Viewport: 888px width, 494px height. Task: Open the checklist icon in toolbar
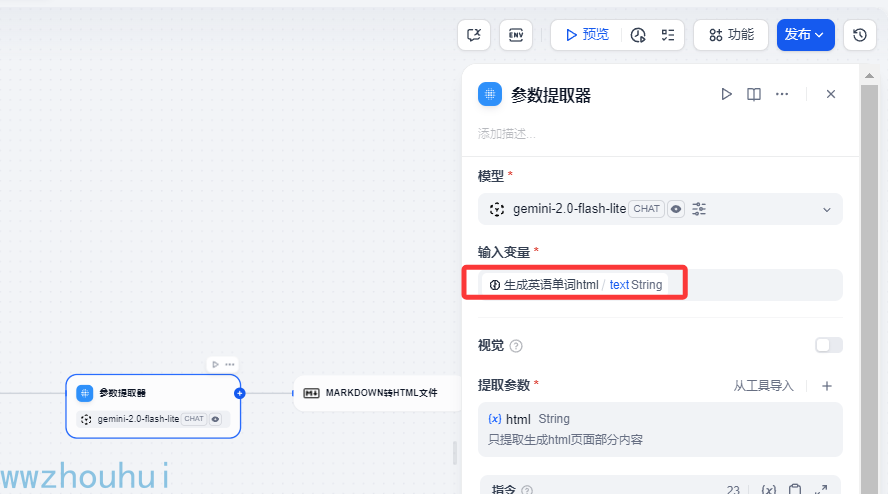668,35
